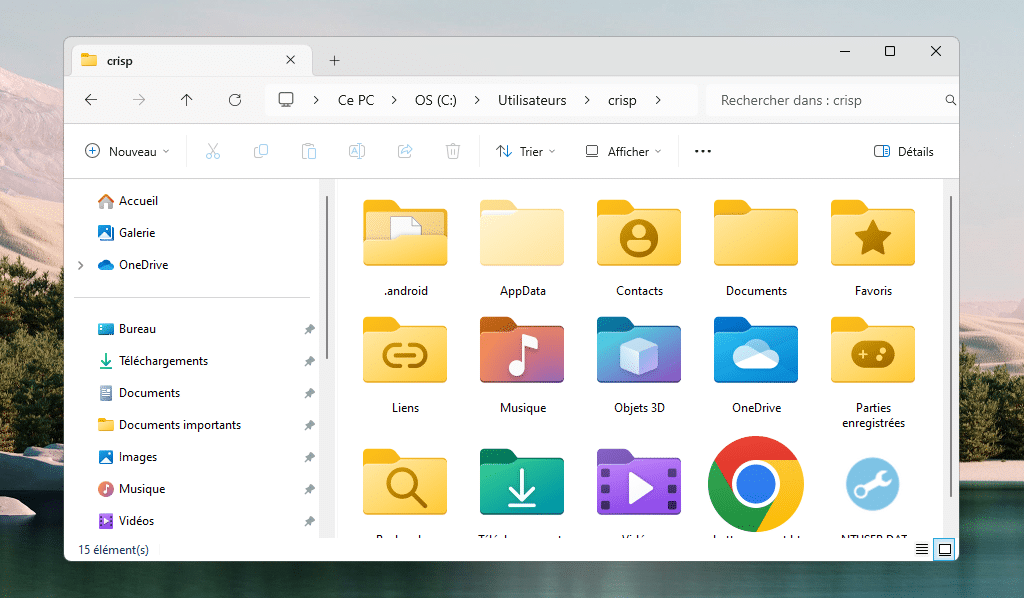Click the Share icon in the toolbar

click(404, 151)
